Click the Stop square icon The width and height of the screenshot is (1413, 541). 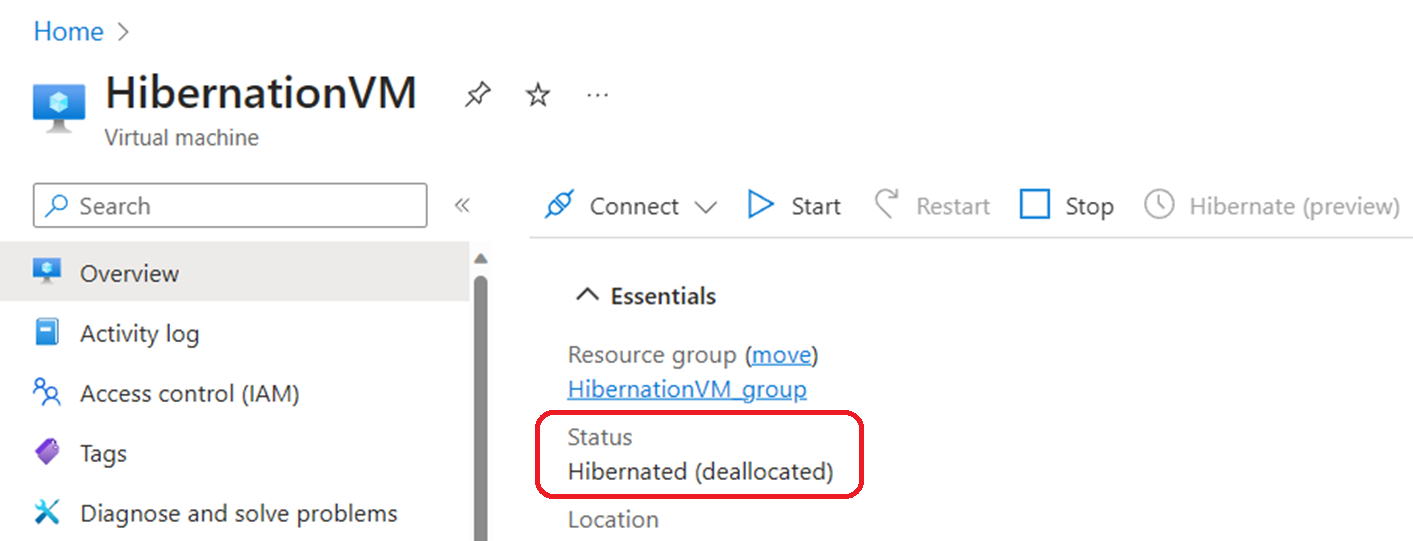click(x=1034, y=205)
